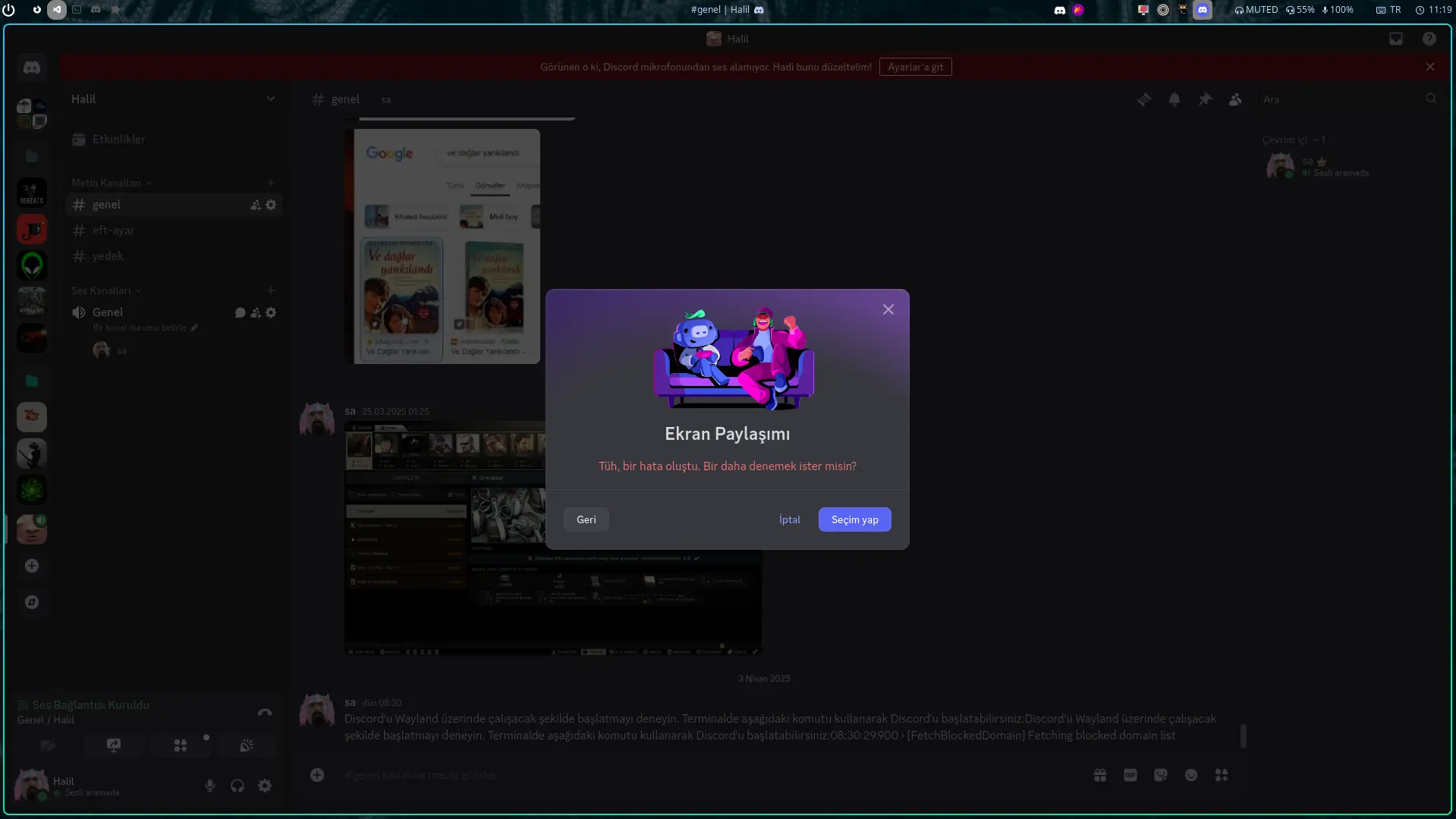Open the help question mark icon
1456x819 pixels.
tap(1429, 39)
